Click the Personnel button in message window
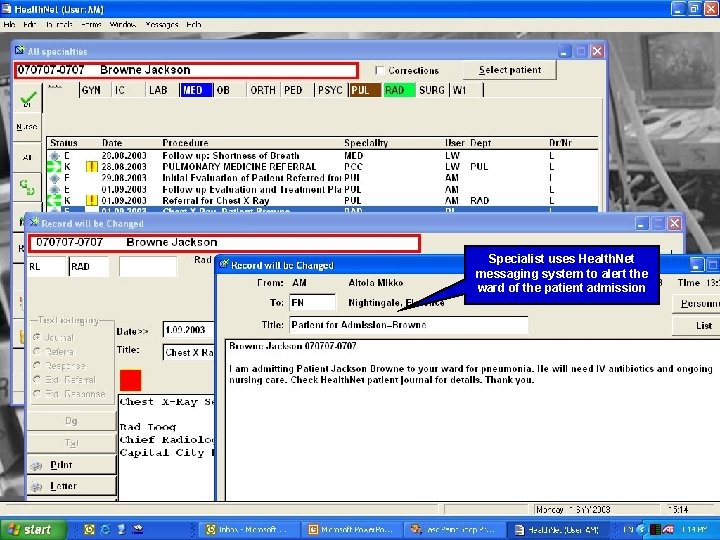Viewport: 720px width, 540px height. pyautogui.click(x=697, y=304)
